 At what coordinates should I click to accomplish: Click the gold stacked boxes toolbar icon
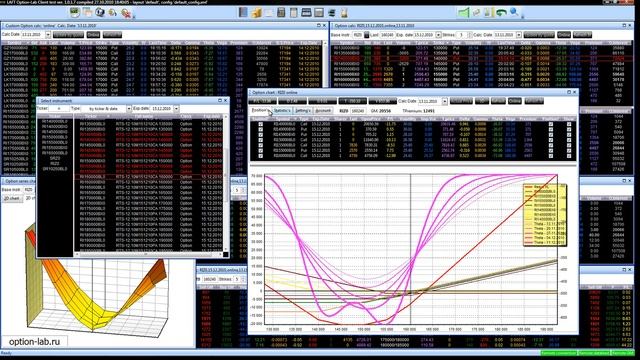[x=256, y=13]
